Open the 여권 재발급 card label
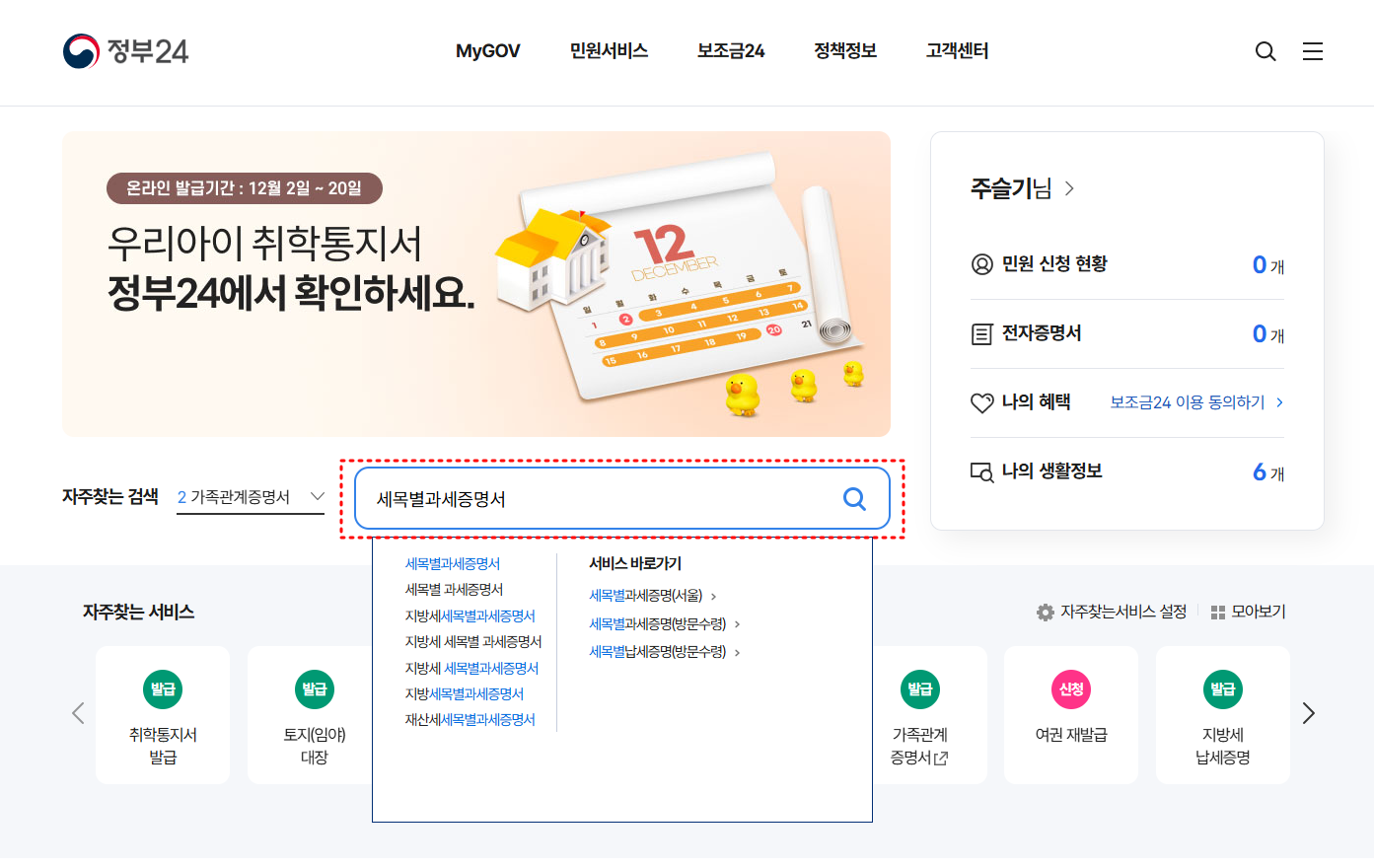 (x=1071, y=735)
